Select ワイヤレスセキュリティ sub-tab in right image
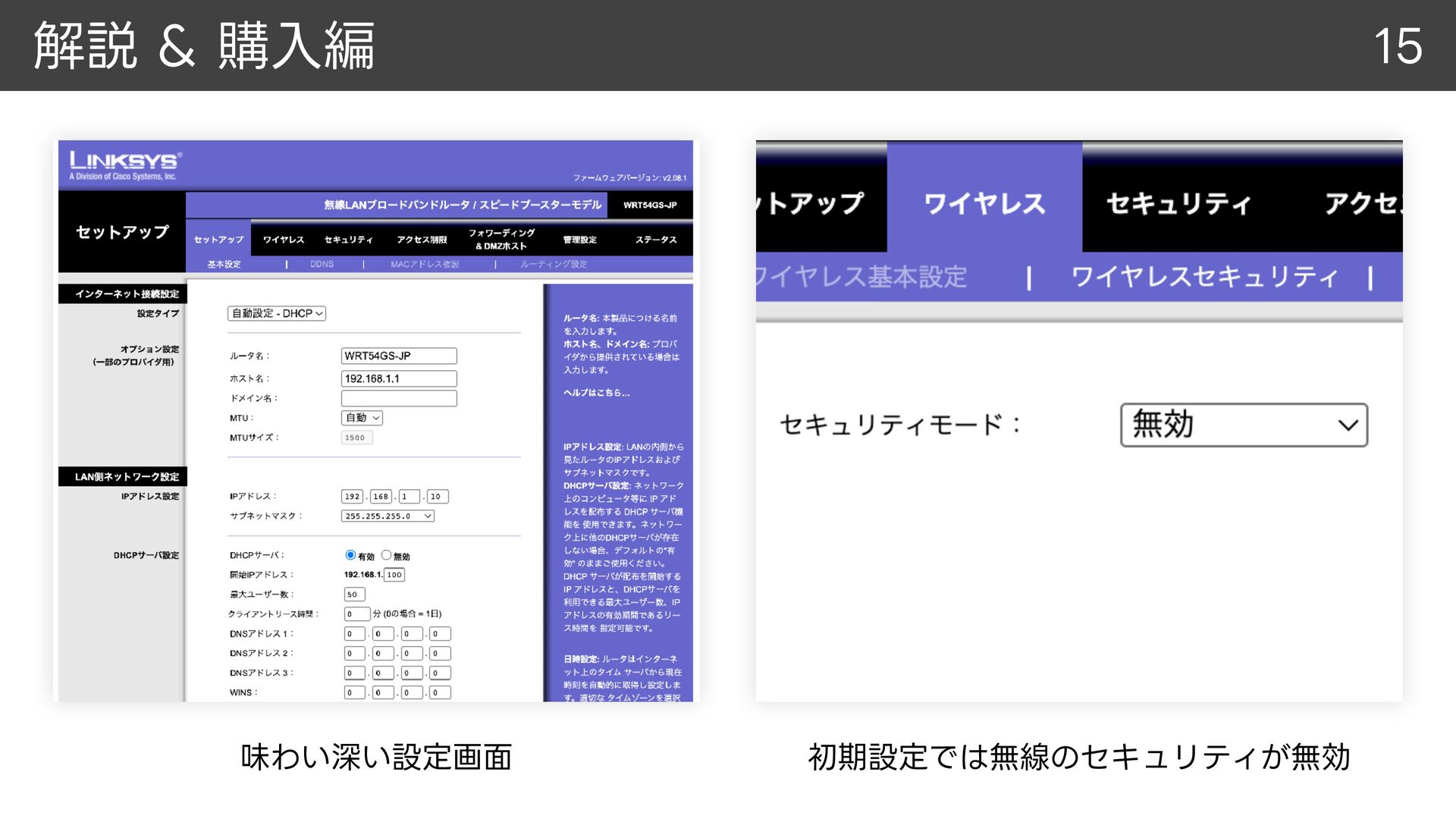The image size is (1456, 819). pyautogui.click(x=1204, y=277)
